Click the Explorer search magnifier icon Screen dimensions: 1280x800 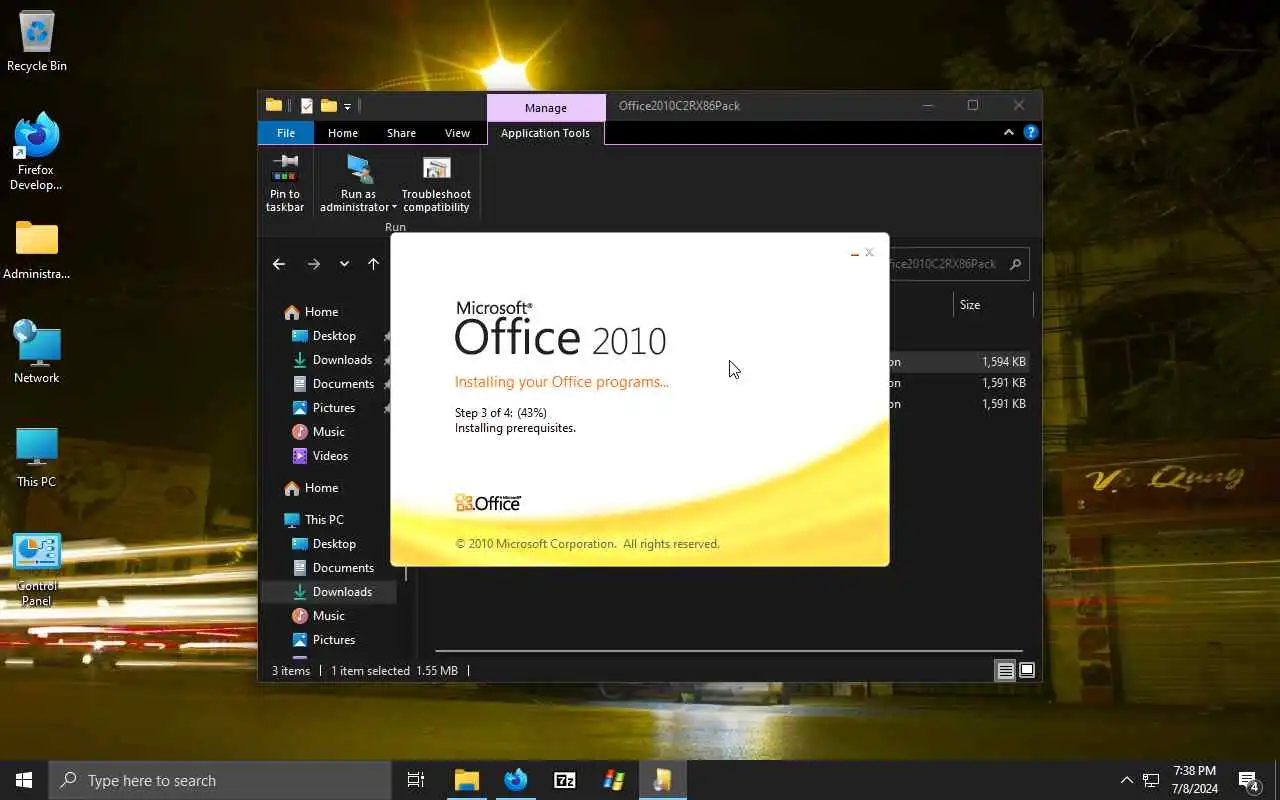pos(1015,264)
